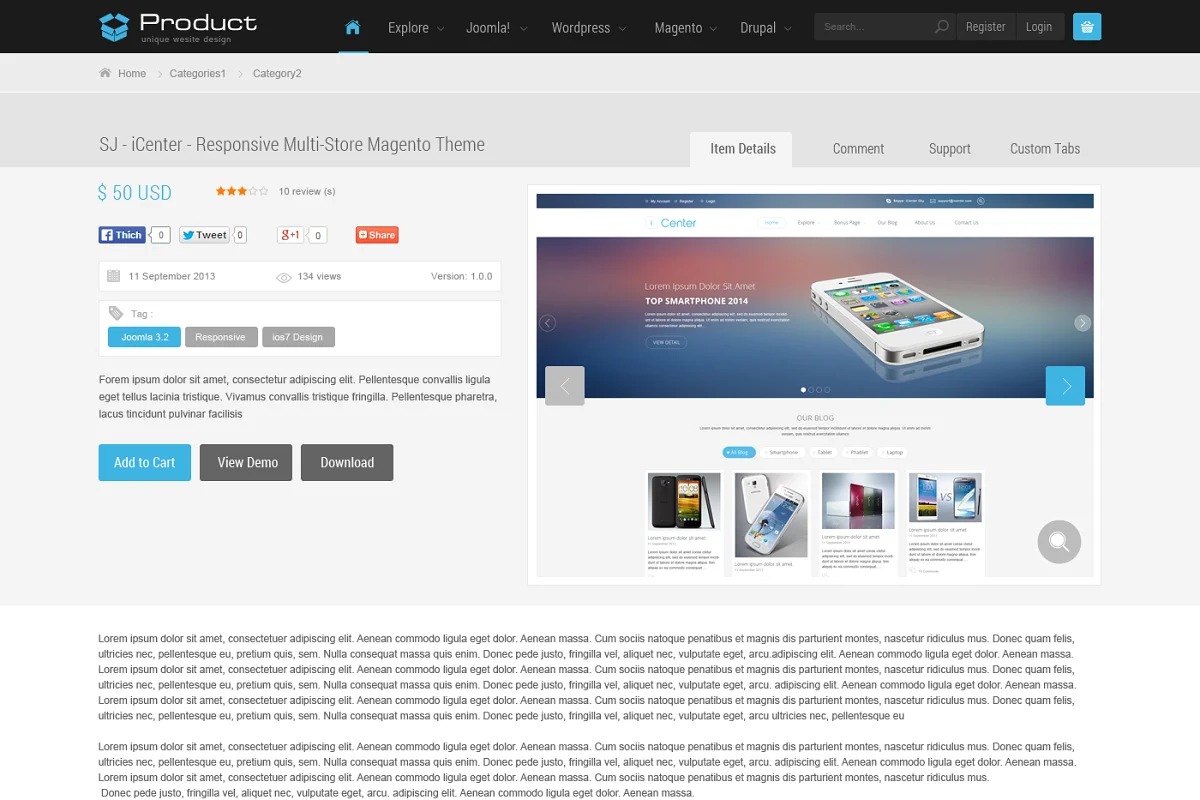Image resolution: width=1200 pixels, height=800 pixels.
Task: Click the large zoom magnifier on preview image
Action: point(1059,542)
